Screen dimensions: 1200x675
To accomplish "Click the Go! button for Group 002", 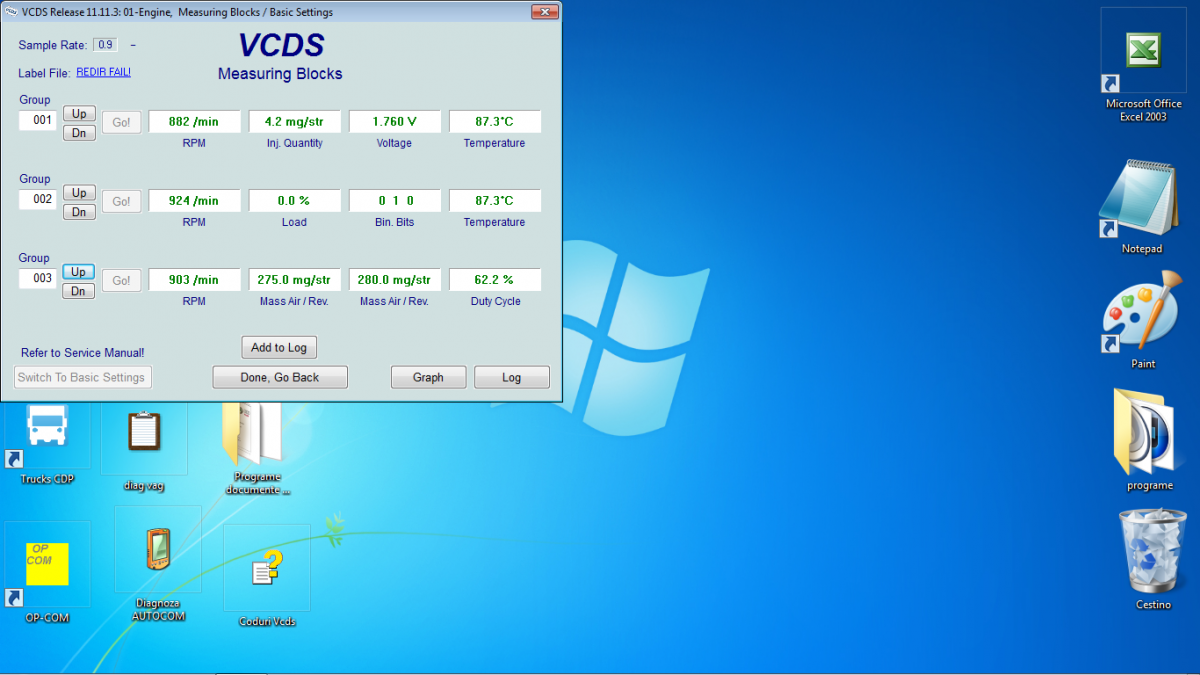I will 121,202.
